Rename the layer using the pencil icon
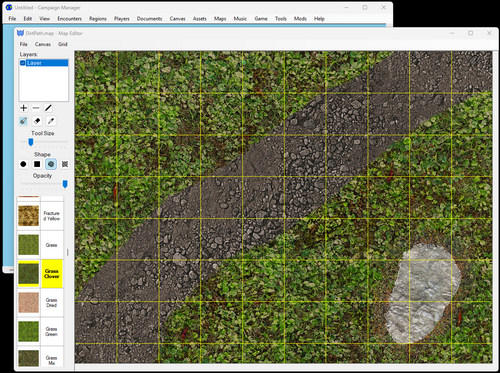 tap(48, 108)
